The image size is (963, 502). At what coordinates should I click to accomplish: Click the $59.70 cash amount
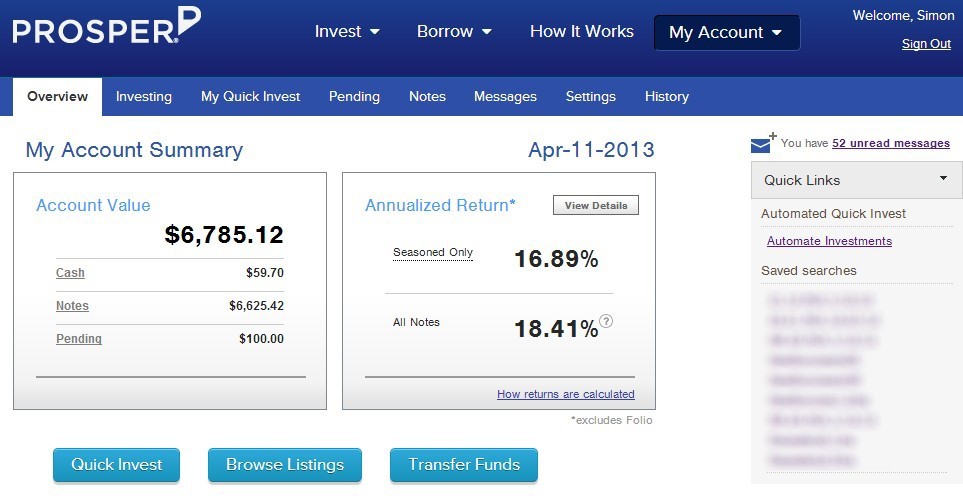[x=265, y=273]
